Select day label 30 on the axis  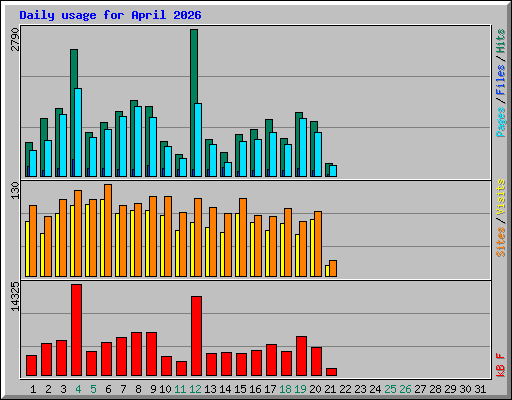coord(465,389)
